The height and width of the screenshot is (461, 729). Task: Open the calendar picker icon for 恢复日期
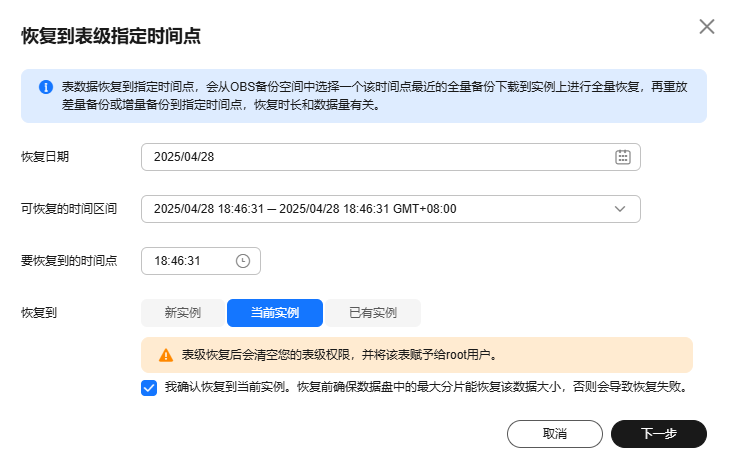[x=623, y=157]
